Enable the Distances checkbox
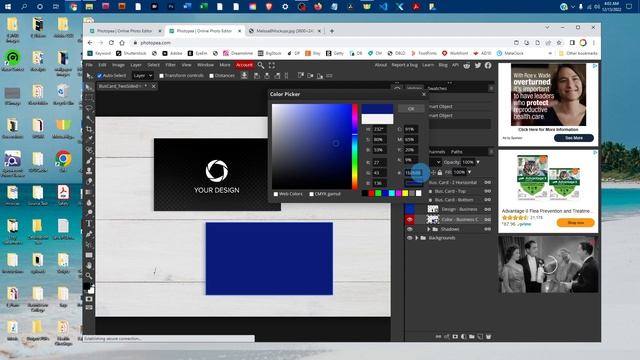This screenshot has width=640, height=360. 211,76
